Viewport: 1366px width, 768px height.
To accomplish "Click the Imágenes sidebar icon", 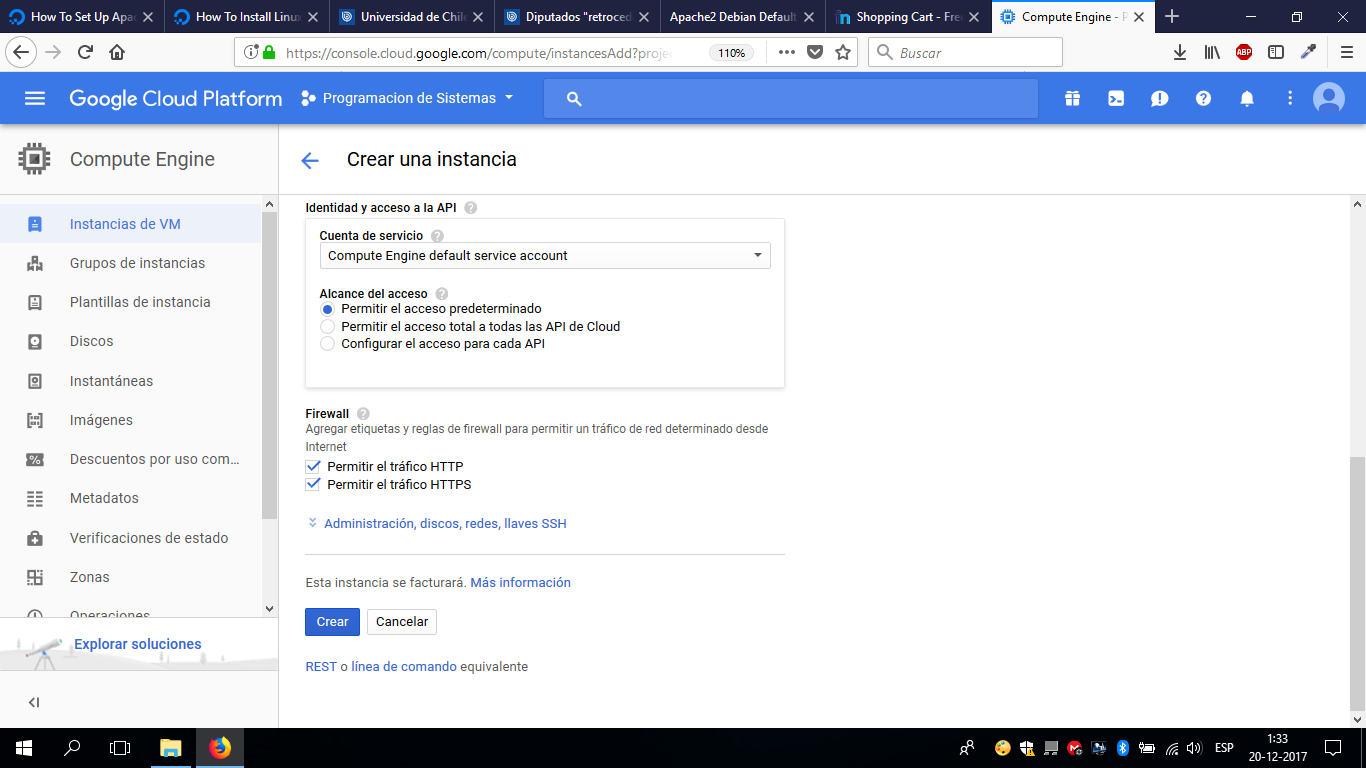I will 35,420.
